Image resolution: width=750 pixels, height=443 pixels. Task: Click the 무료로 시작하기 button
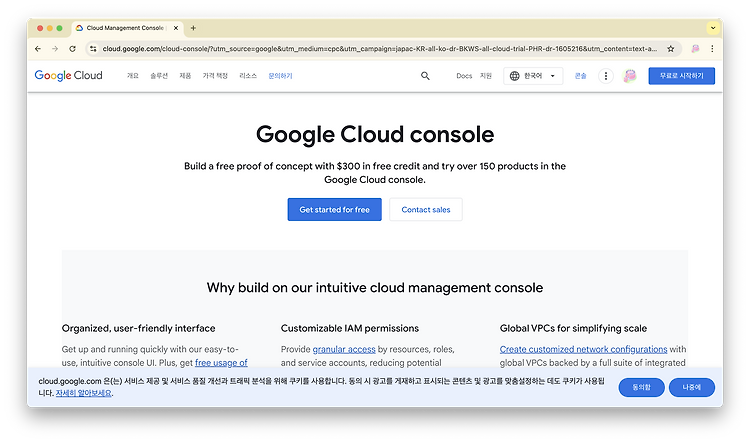[682, 76]
